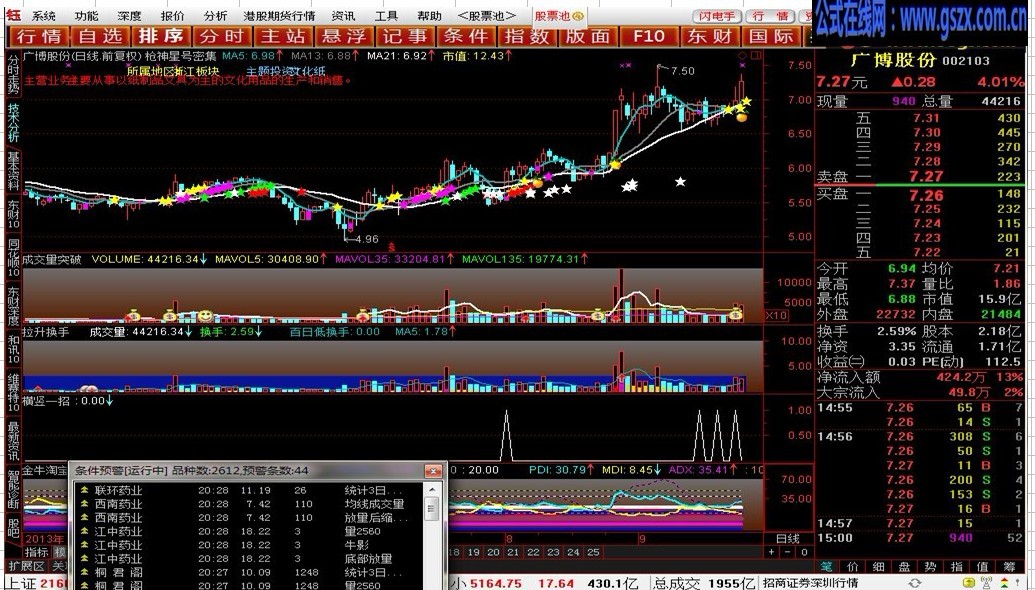
Task: Select the 指 tab in the trades panel
Action: tap(956, 566)
